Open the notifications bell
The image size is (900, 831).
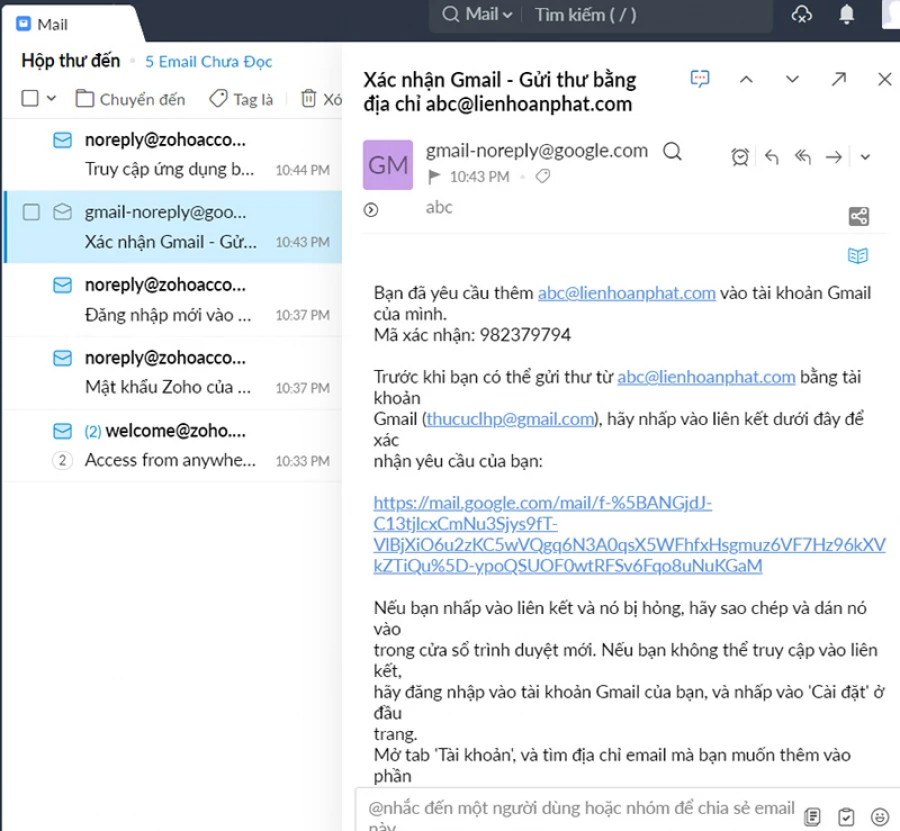(847, 14)
